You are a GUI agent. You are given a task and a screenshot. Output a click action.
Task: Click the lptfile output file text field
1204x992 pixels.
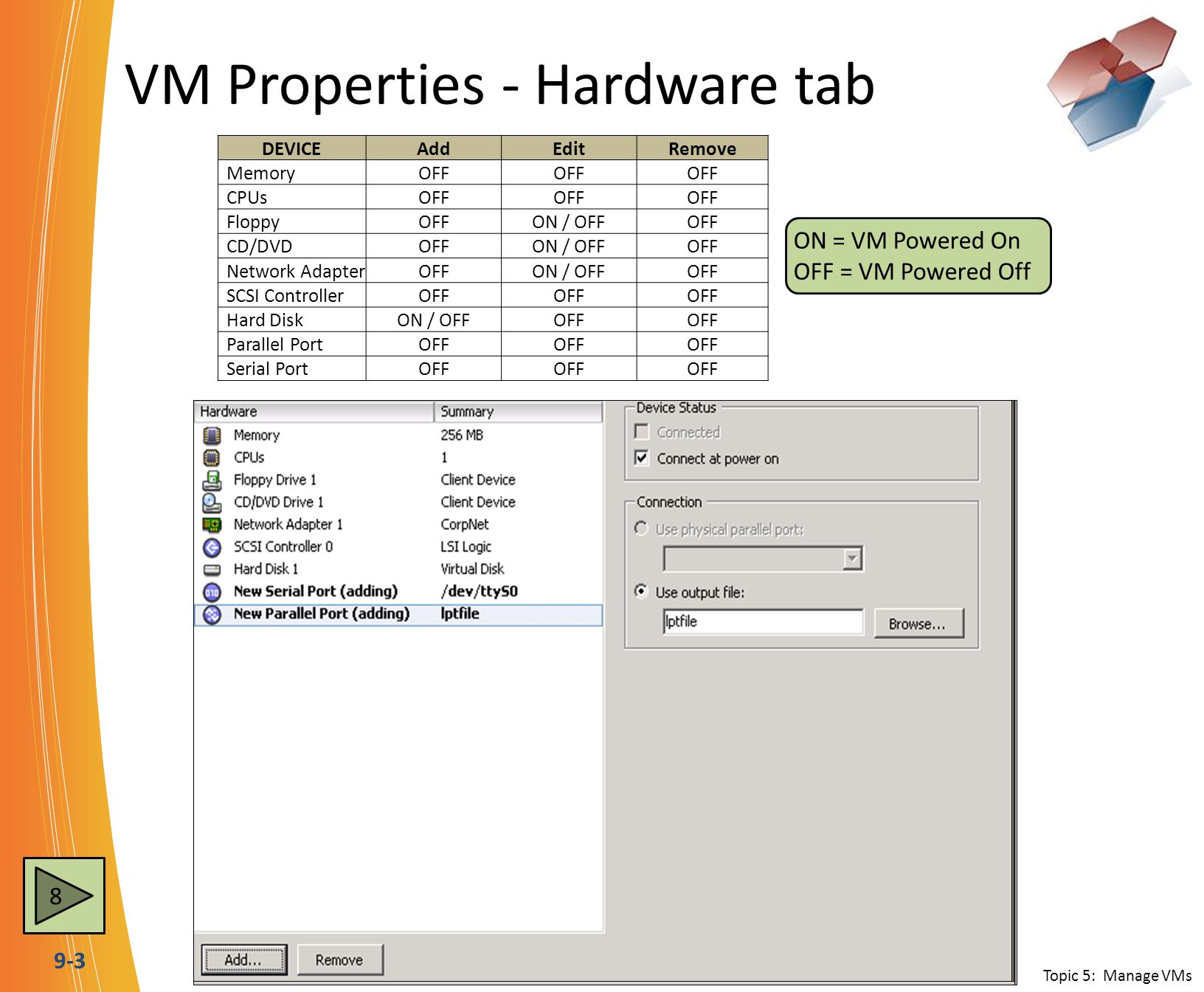click(x=763, y=621)
